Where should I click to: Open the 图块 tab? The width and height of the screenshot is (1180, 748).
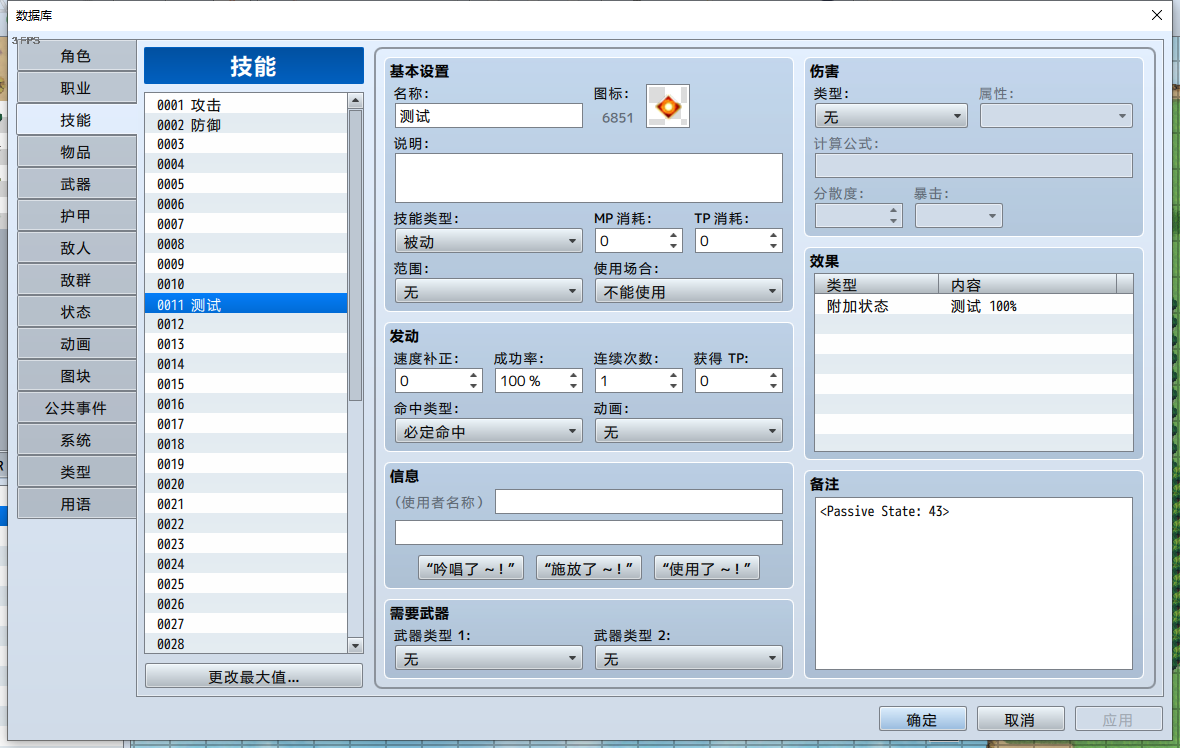coord(76,376)
